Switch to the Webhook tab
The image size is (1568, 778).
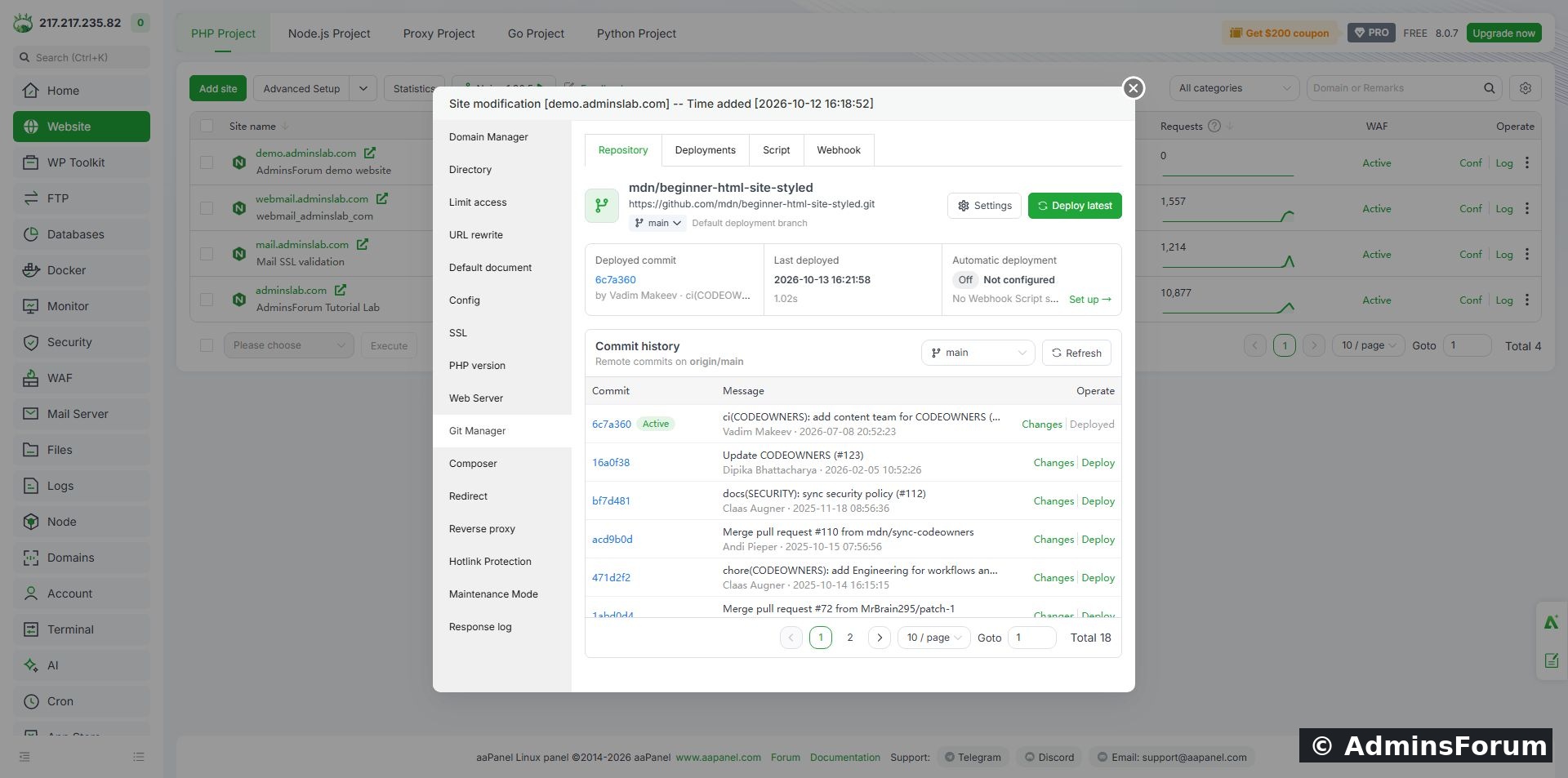pyautogui.click(x=839, y=150)
